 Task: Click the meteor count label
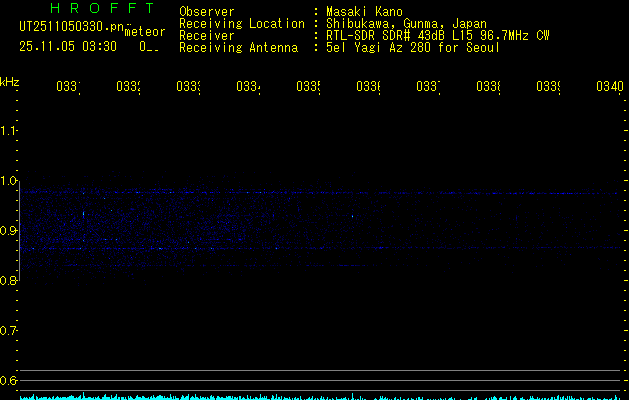(145, 31)
